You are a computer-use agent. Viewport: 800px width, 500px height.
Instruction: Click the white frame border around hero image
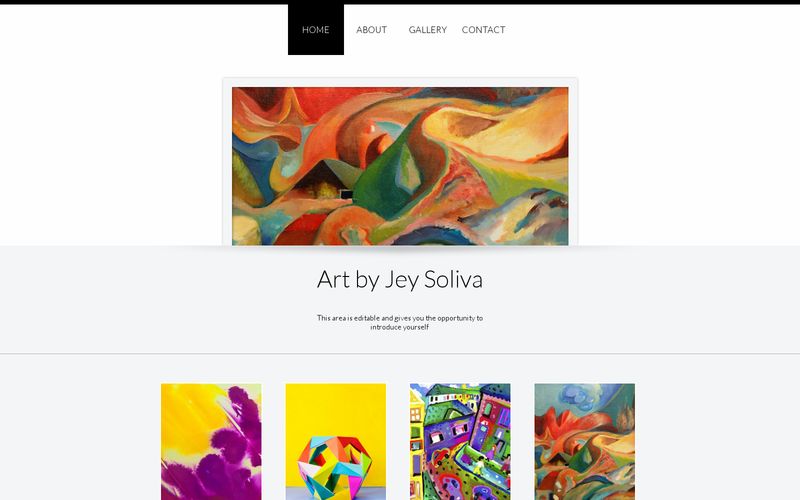click(228, 163)
